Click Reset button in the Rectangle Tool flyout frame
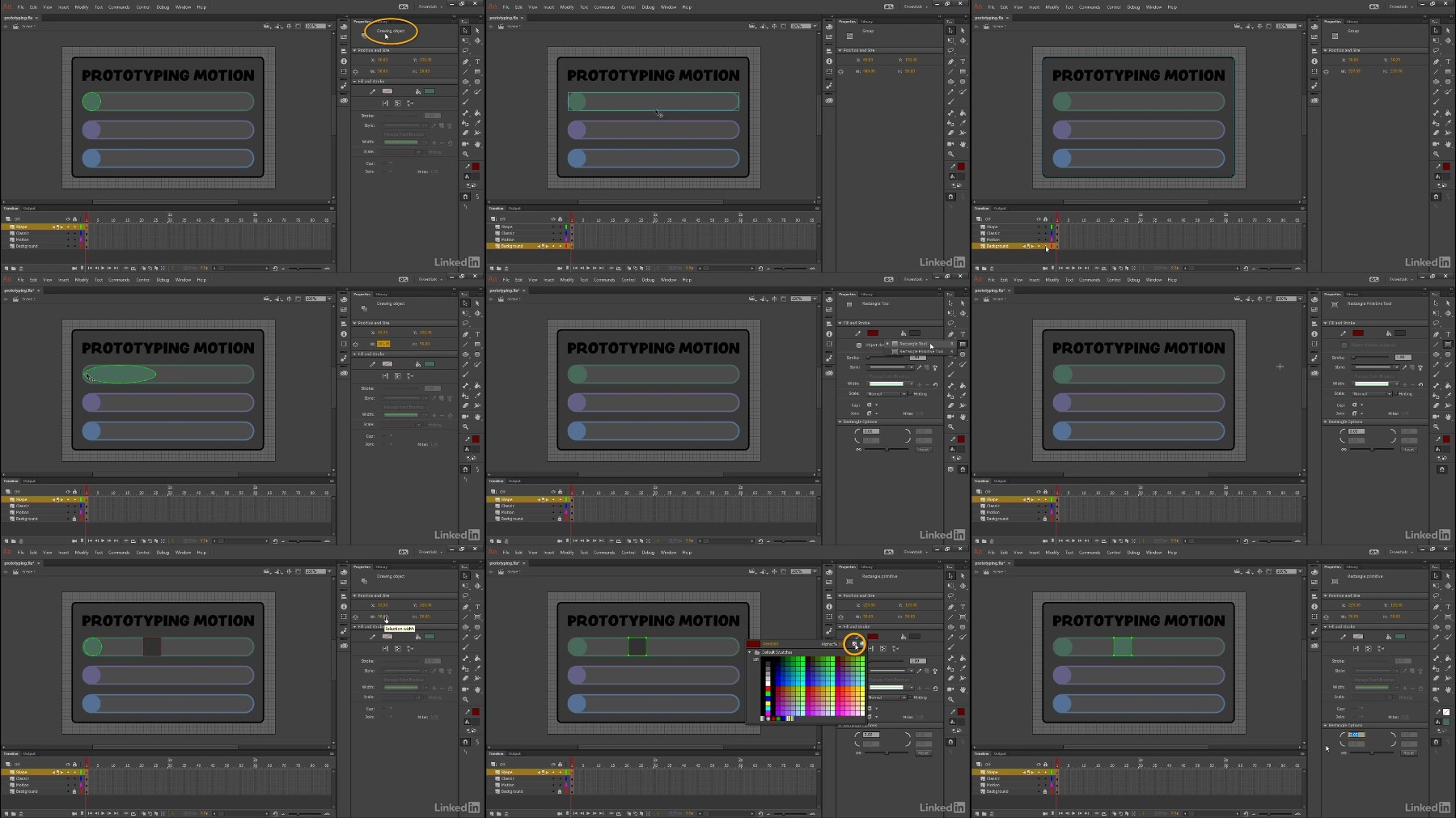Image resolution: width=1456 pixels, height=818 pixels. click(x=924, y=449)
